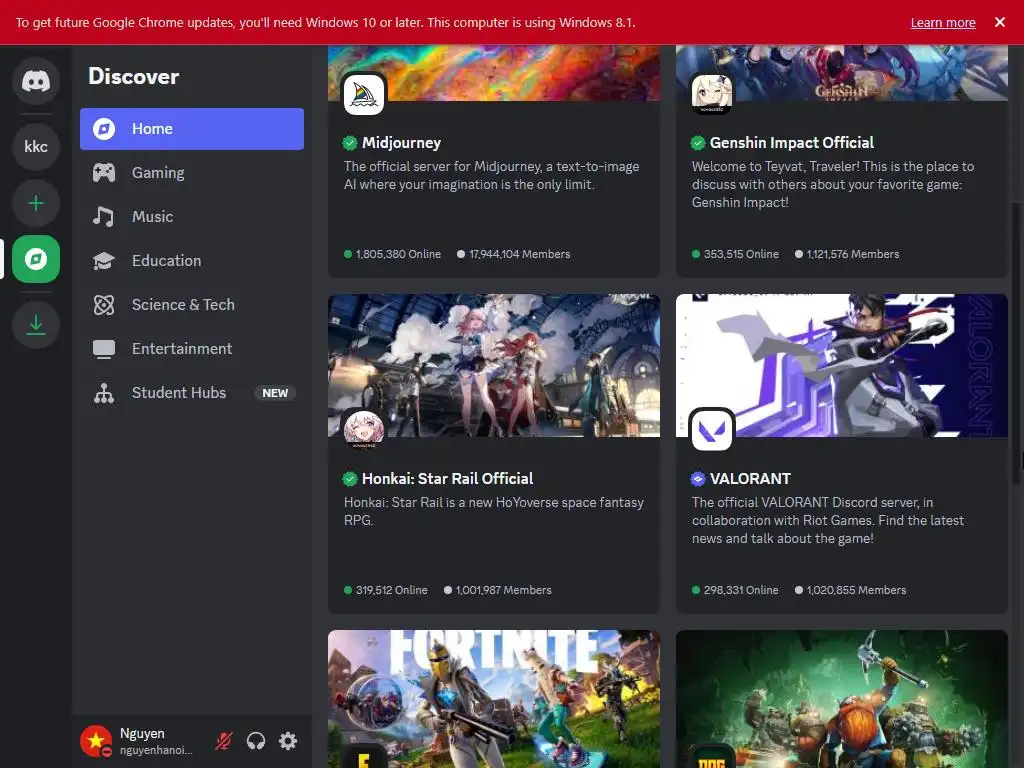Click the Genshin Impact server description
This screenshot has width=1024, height=768.
833,185
